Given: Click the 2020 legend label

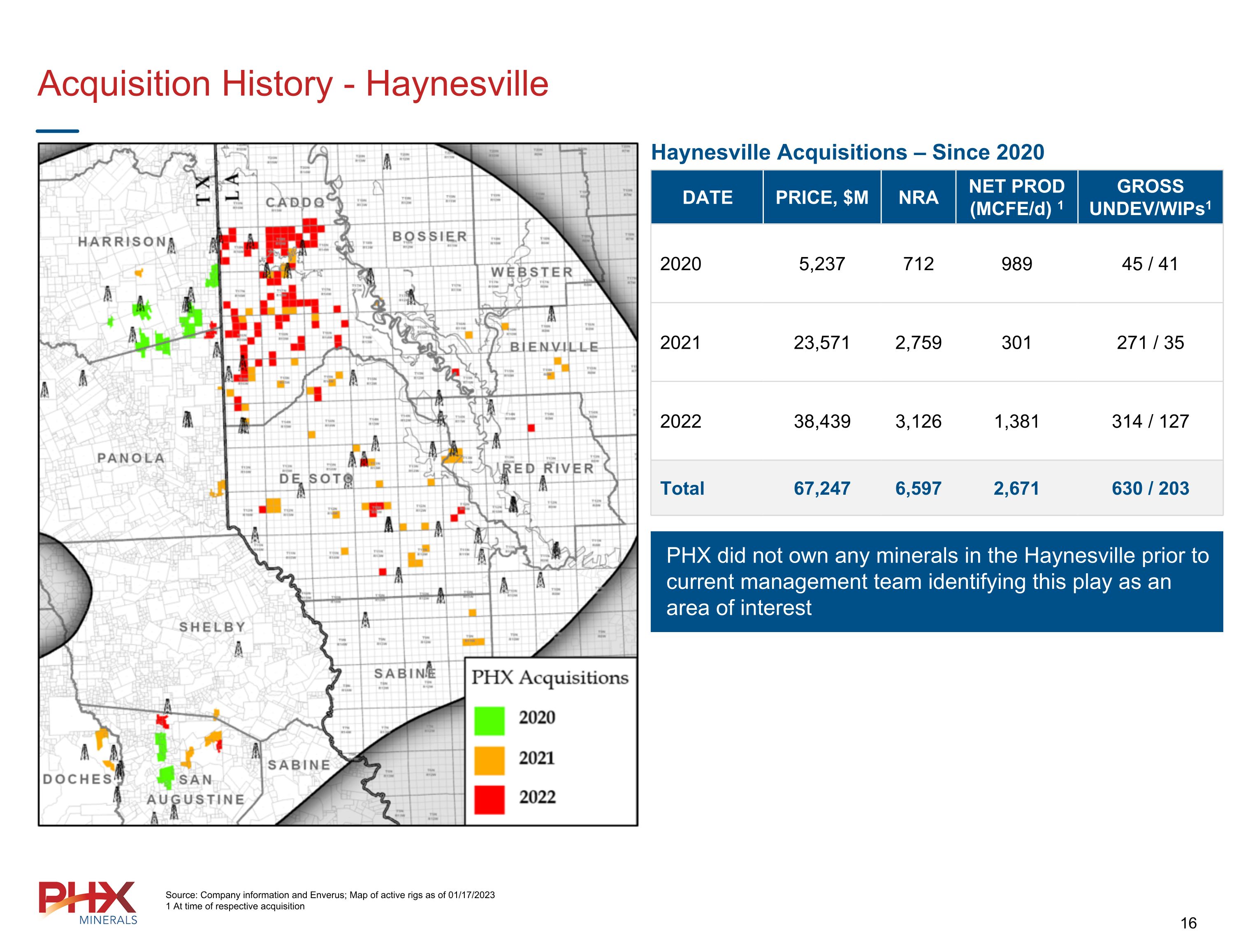Looking at the screenshot, I should pyautogui.click(x=537, y=718).
